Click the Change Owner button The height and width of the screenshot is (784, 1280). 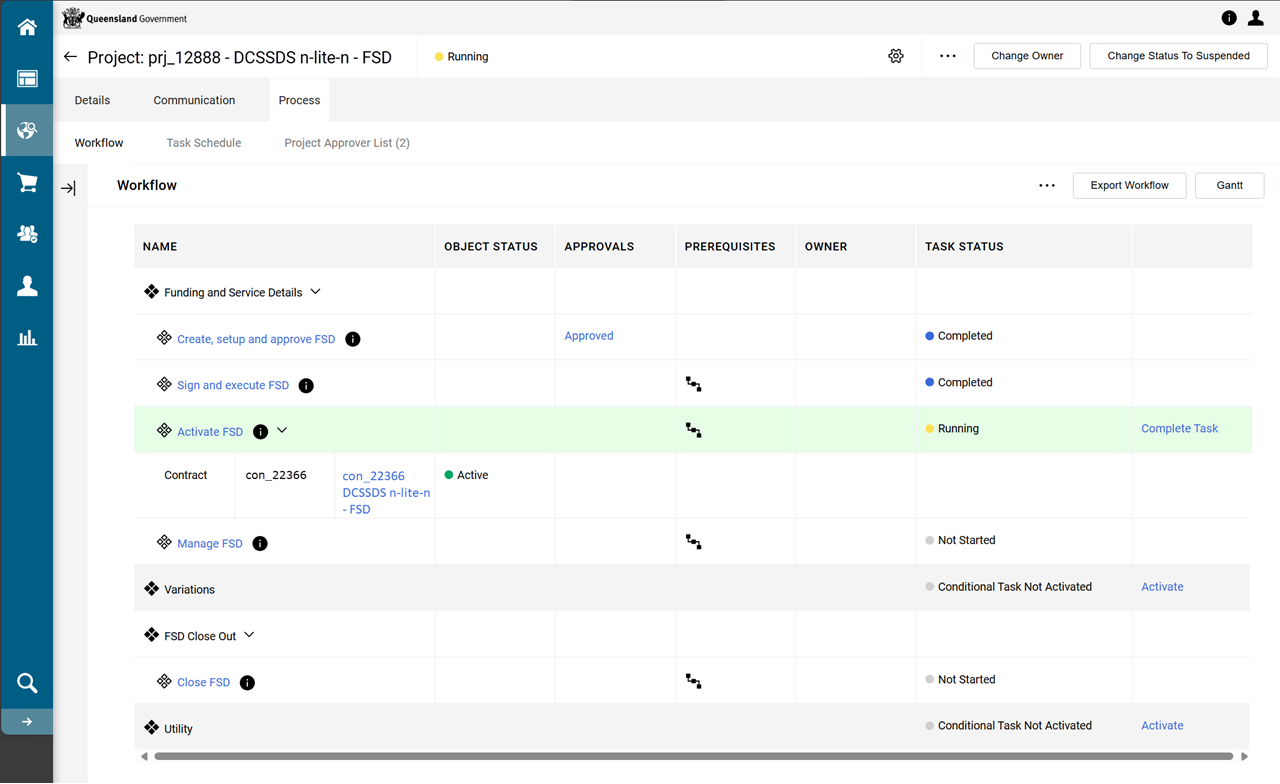point(1027,56)
